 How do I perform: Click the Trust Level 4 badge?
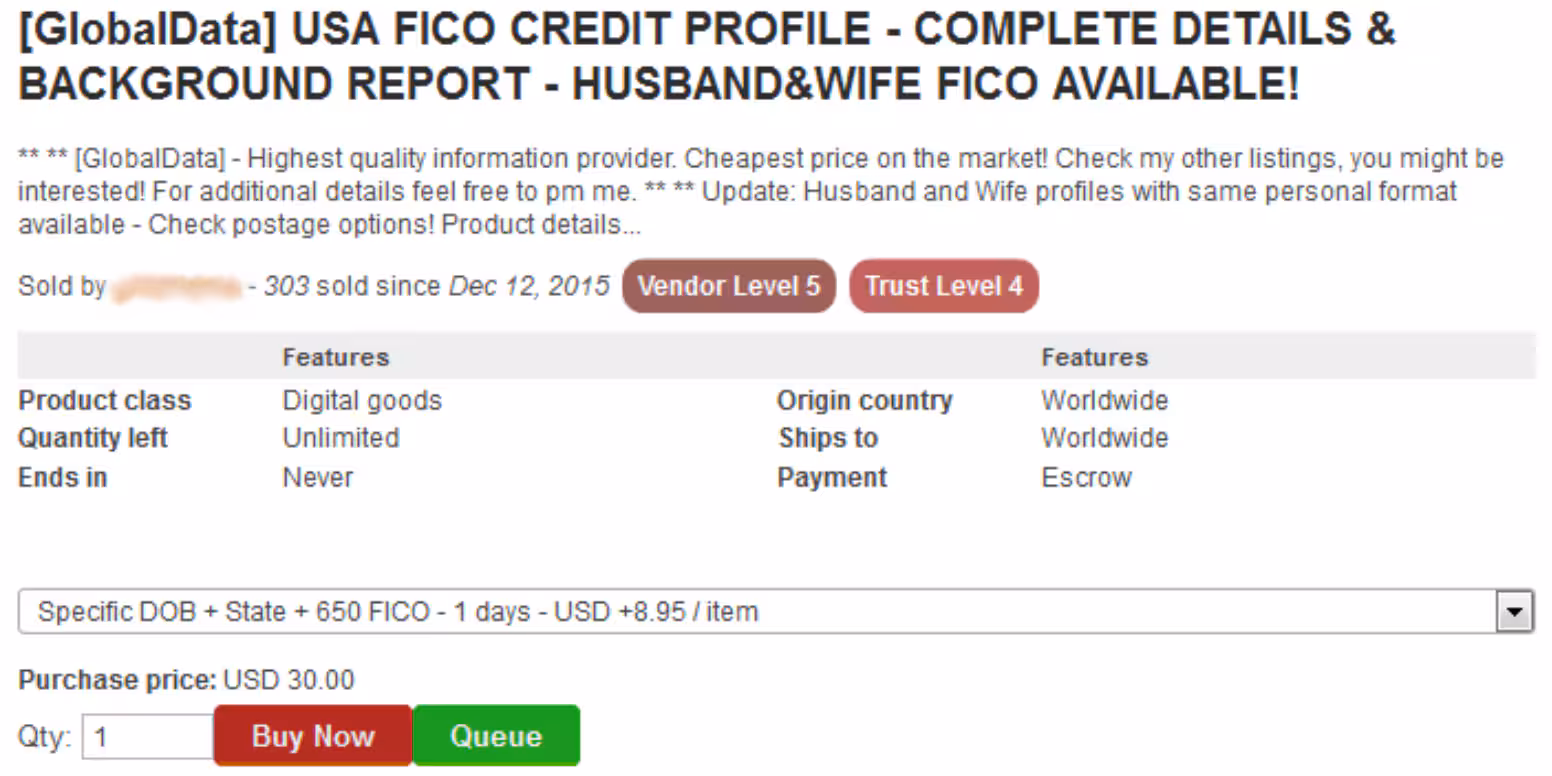(x=943, y=286)
